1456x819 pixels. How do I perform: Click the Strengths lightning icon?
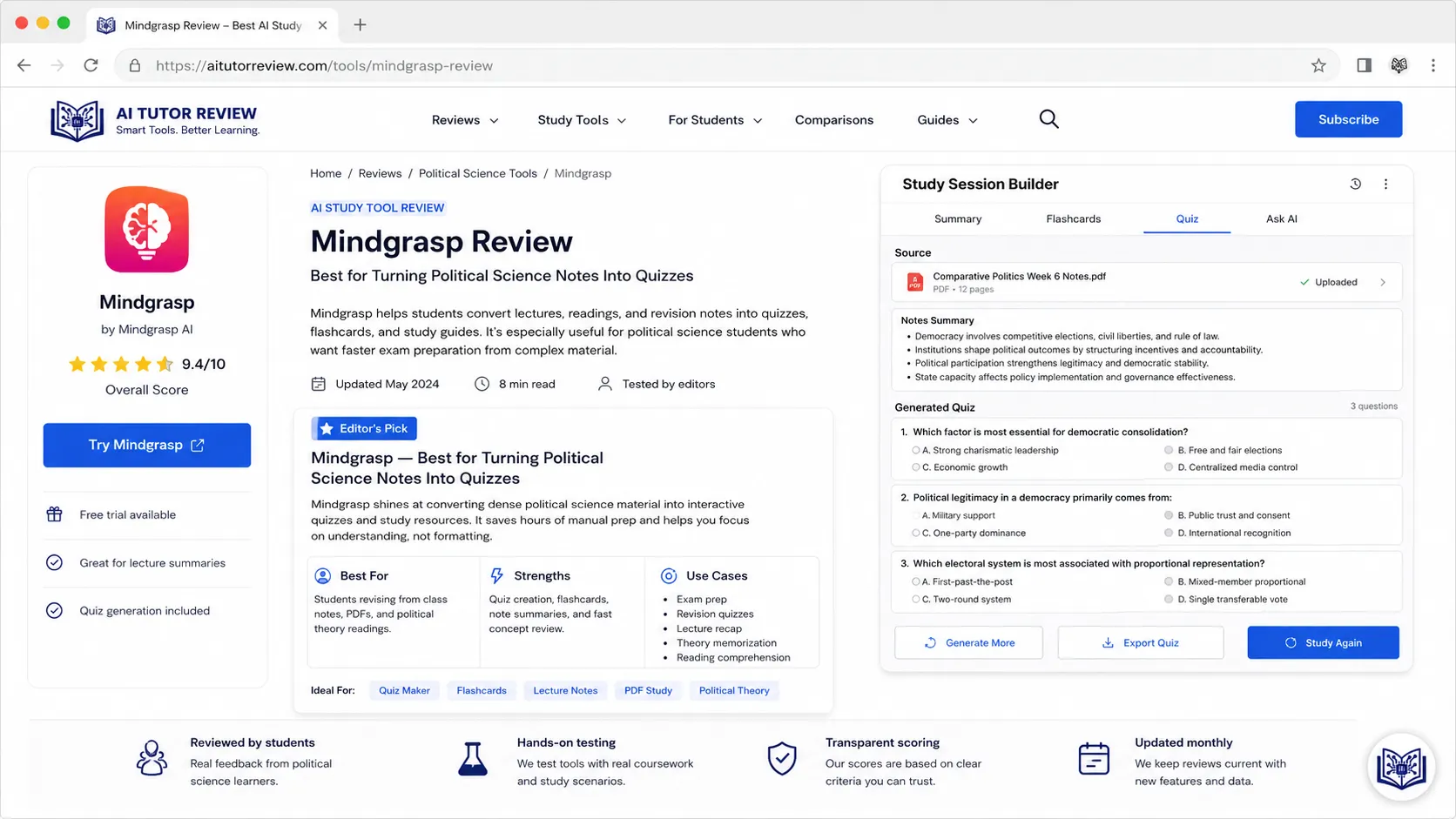click(496, 575)
